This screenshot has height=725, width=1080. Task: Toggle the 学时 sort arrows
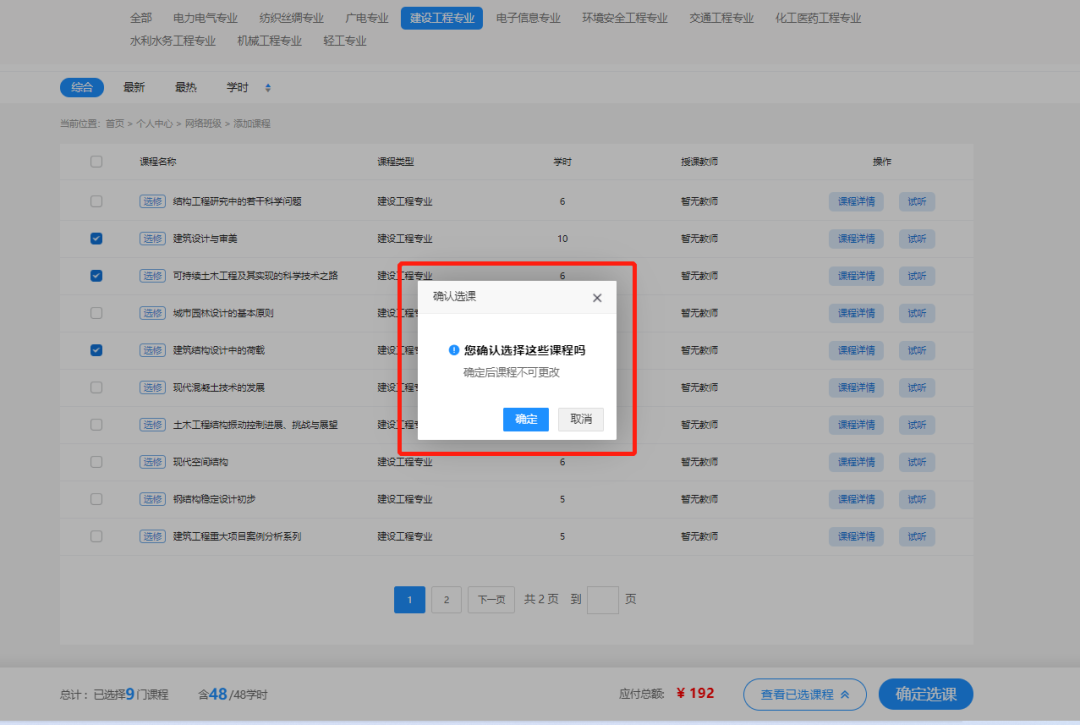(266, 87)
